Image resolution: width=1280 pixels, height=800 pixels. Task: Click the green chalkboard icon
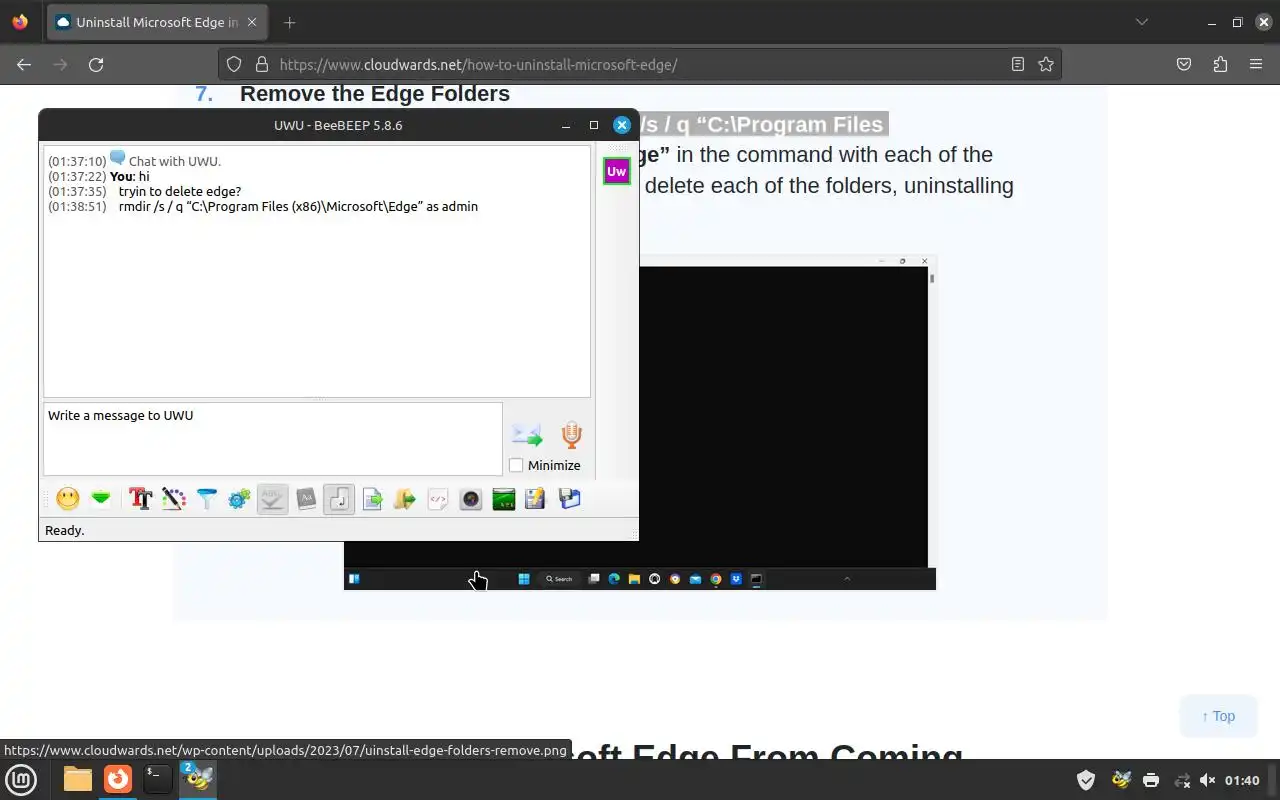(504, 498)
